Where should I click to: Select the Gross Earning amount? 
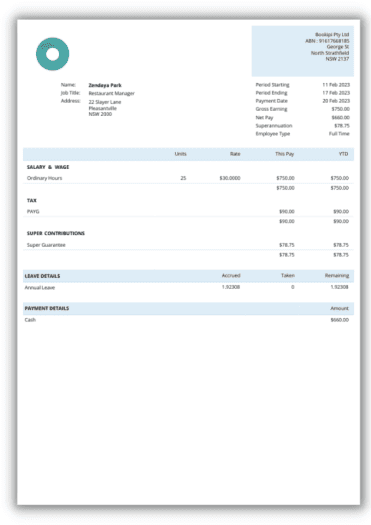tap(341, 109)
